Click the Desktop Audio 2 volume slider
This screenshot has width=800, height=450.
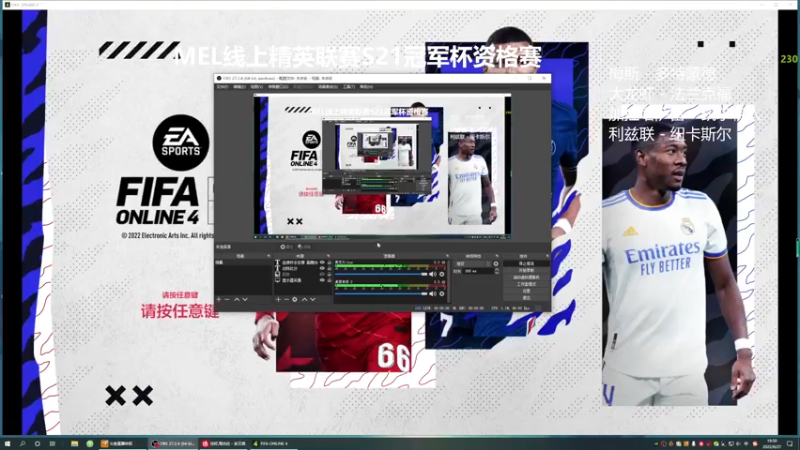click(x=381, y=293)
